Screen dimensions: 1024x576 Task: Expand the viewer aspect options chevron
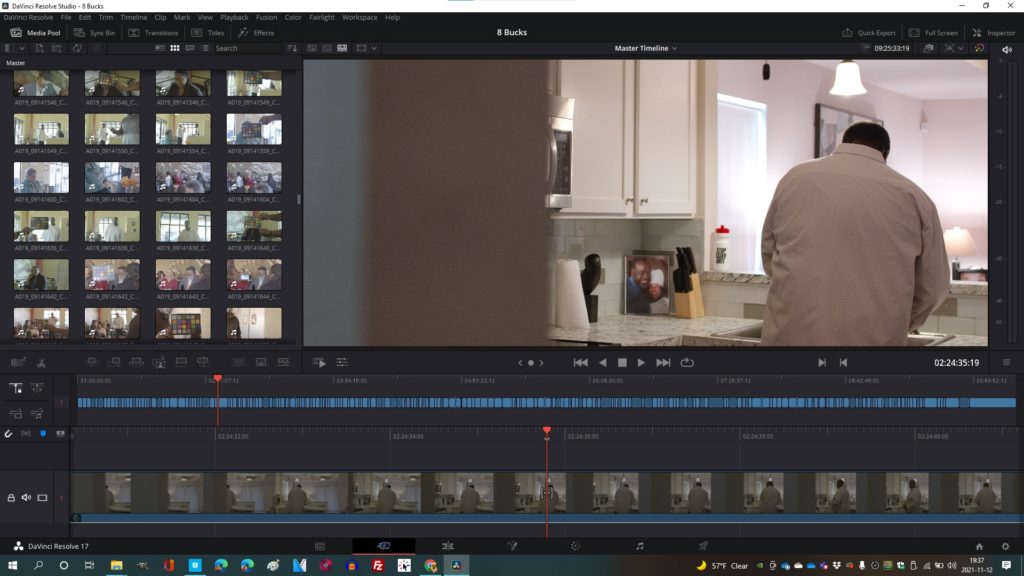[x=374, y=48]
